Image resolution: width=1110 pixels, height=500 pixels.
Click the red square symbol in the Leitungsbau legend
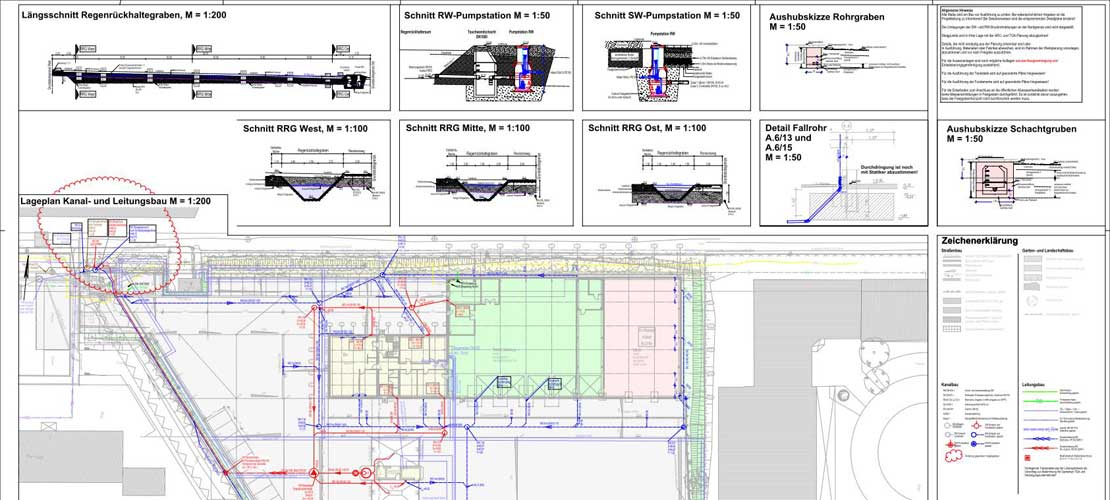click(x=1026, y=458)
